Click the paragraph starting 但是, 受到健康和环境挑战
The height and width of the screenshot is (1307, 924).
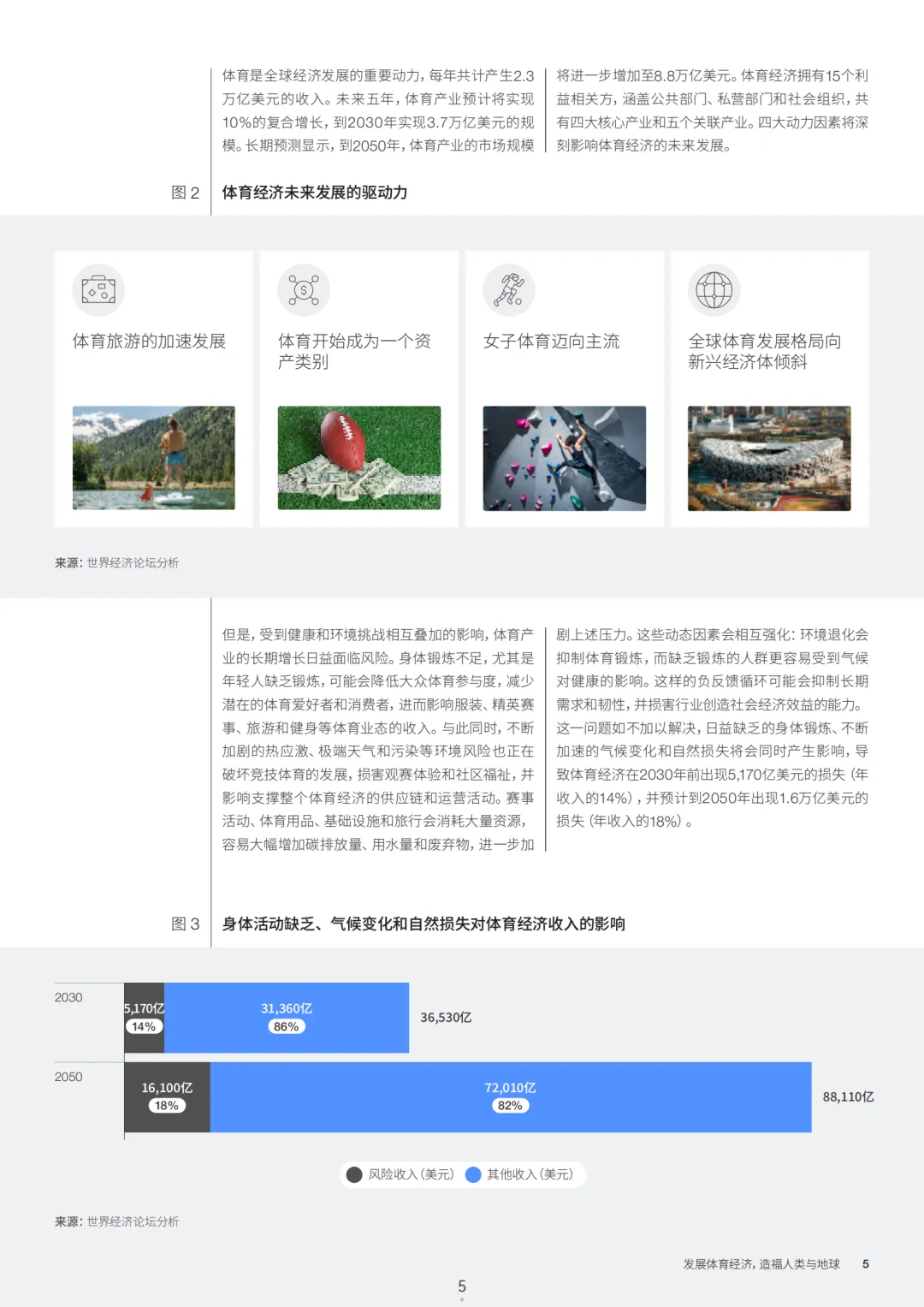coord(378,740)
